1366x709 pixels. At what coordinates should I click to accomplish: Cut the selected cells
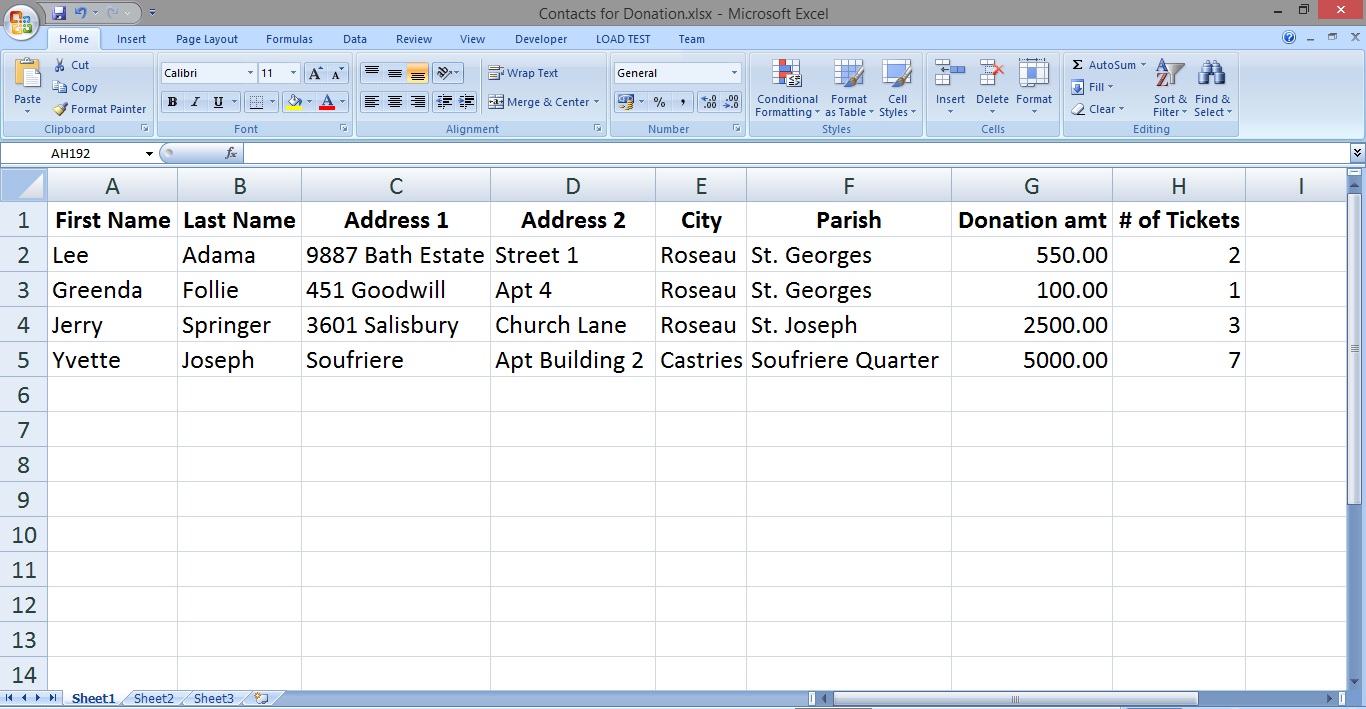click(x=71, y=65)
